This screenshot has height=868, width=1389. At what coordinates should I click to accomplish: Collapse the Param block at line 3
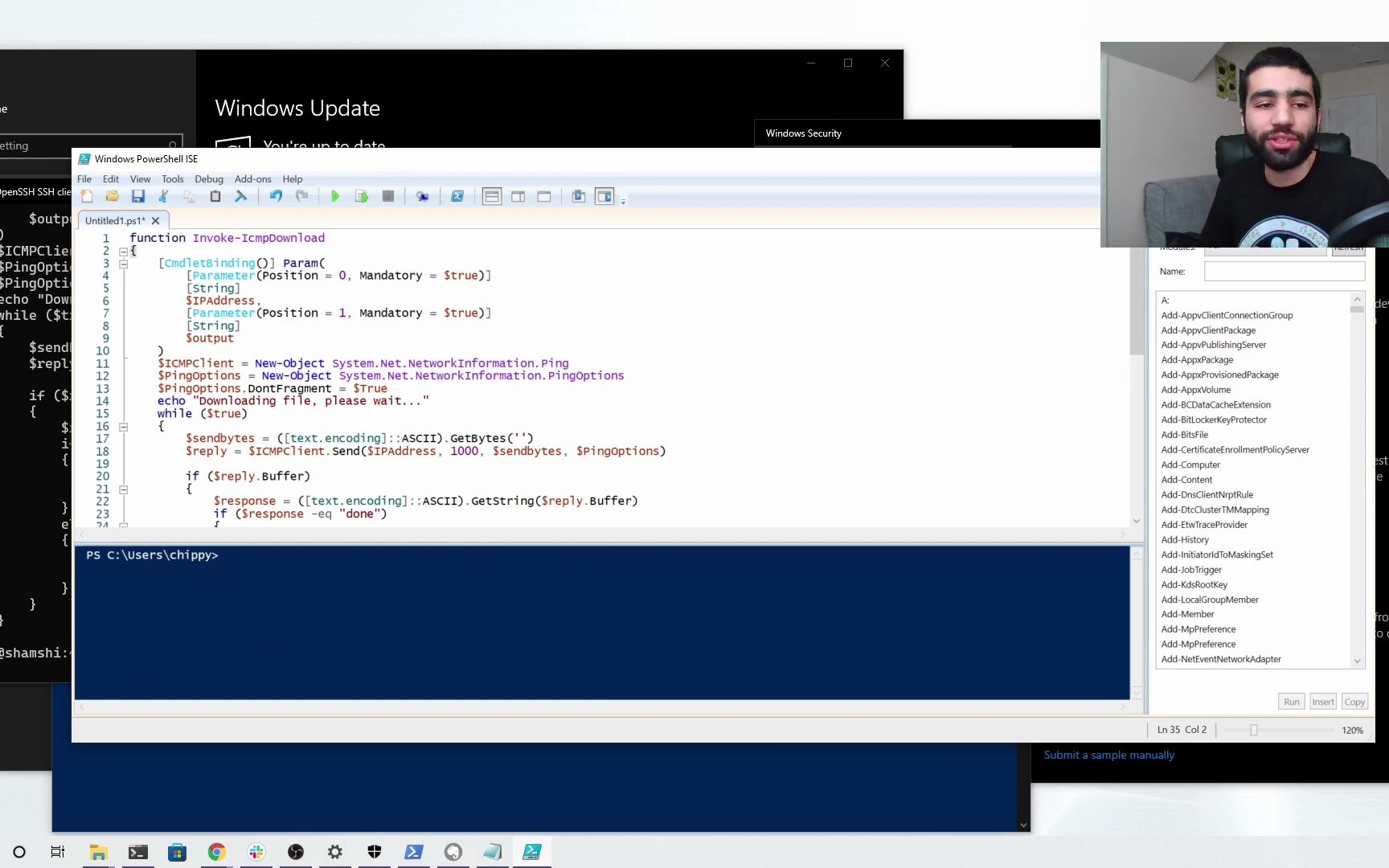tap(124, 264)
